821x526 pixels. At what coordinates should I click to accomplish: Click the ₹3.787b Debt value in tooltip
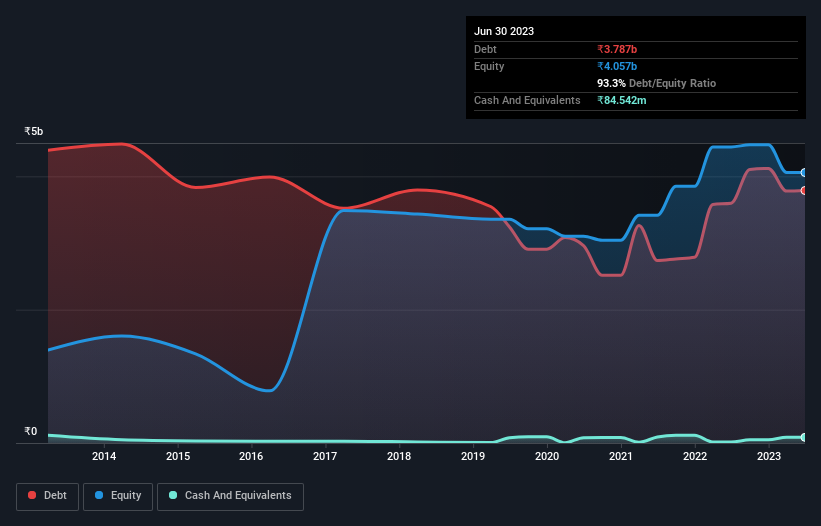coord(617,49)
